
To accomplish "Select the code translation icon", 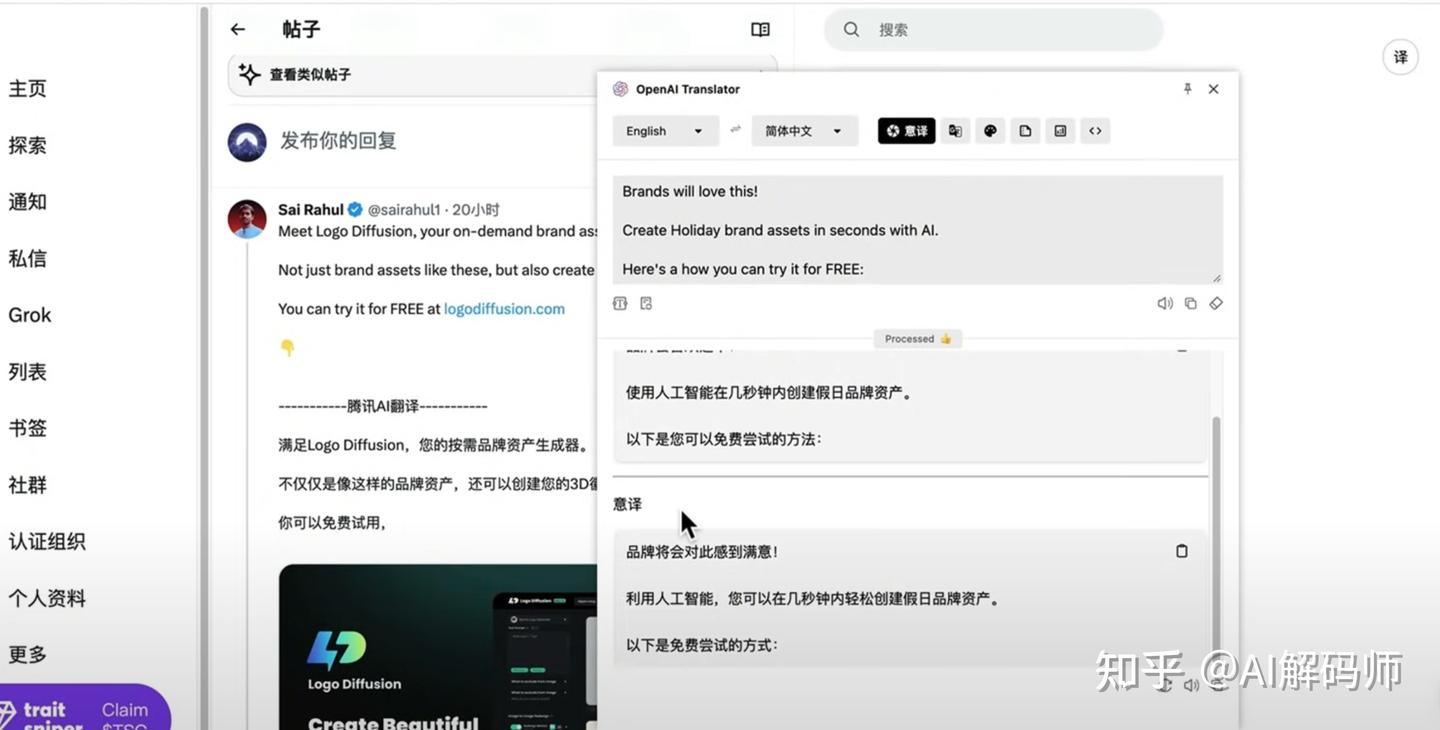I will pos(1094,130).
